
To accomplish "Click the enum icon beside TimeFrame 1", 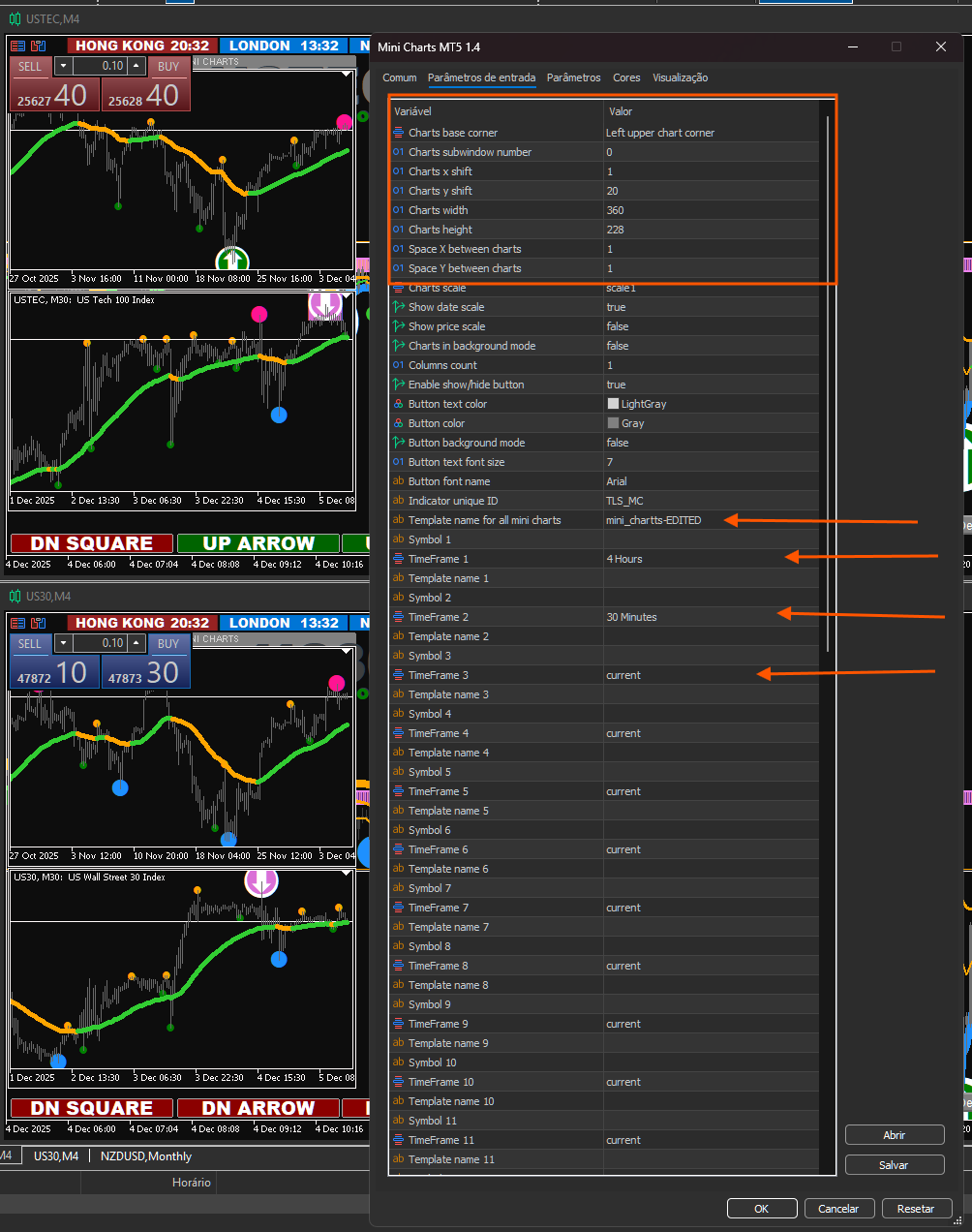I will pos(398,559).
